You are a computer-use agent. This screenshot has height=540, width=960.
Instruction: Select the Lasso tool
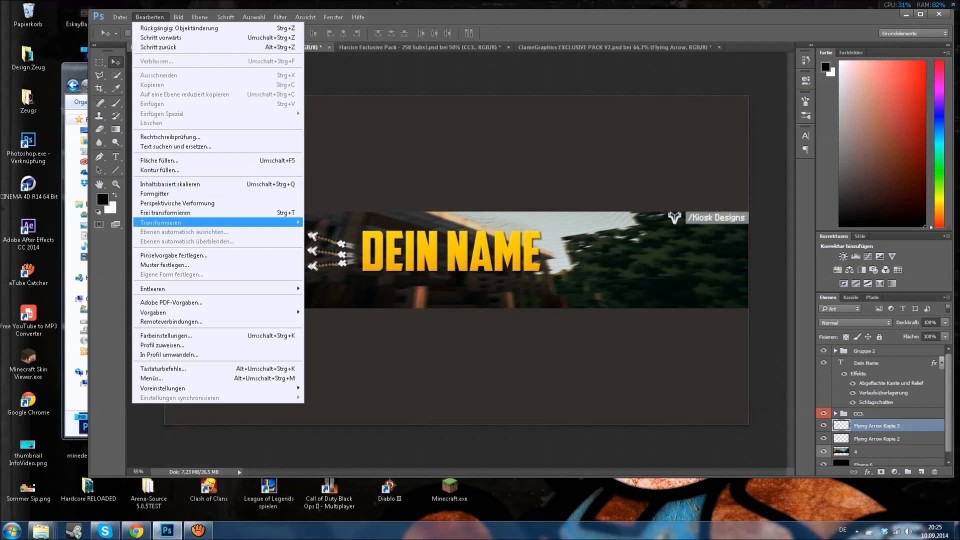click(x=99, y=75)
